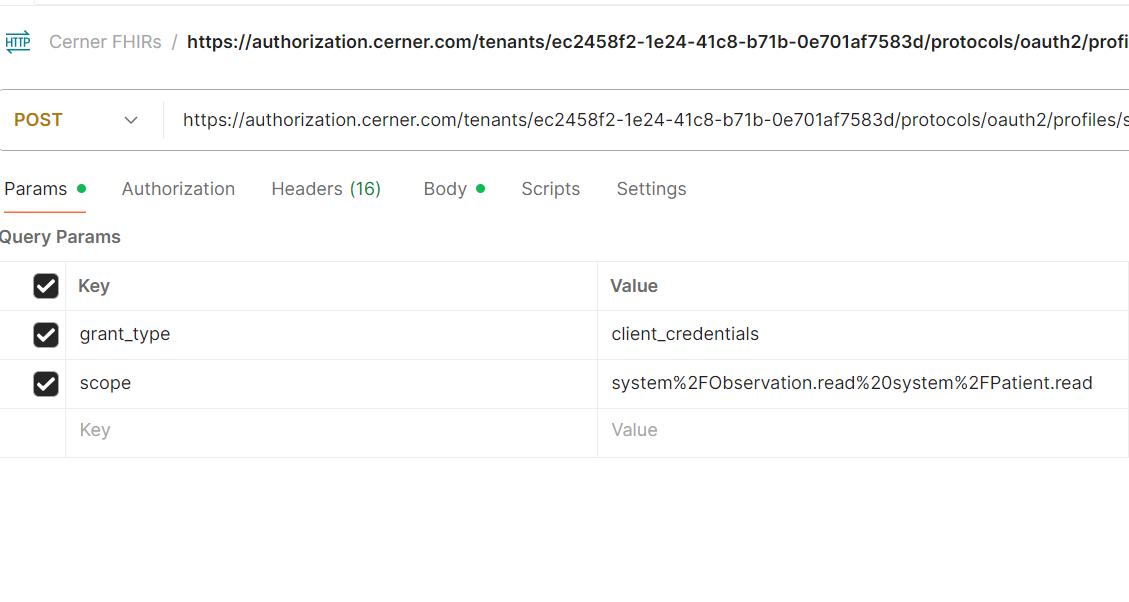Open the POST method dropdown
This screenshot has height=602, width=1129.
(77, 120)
